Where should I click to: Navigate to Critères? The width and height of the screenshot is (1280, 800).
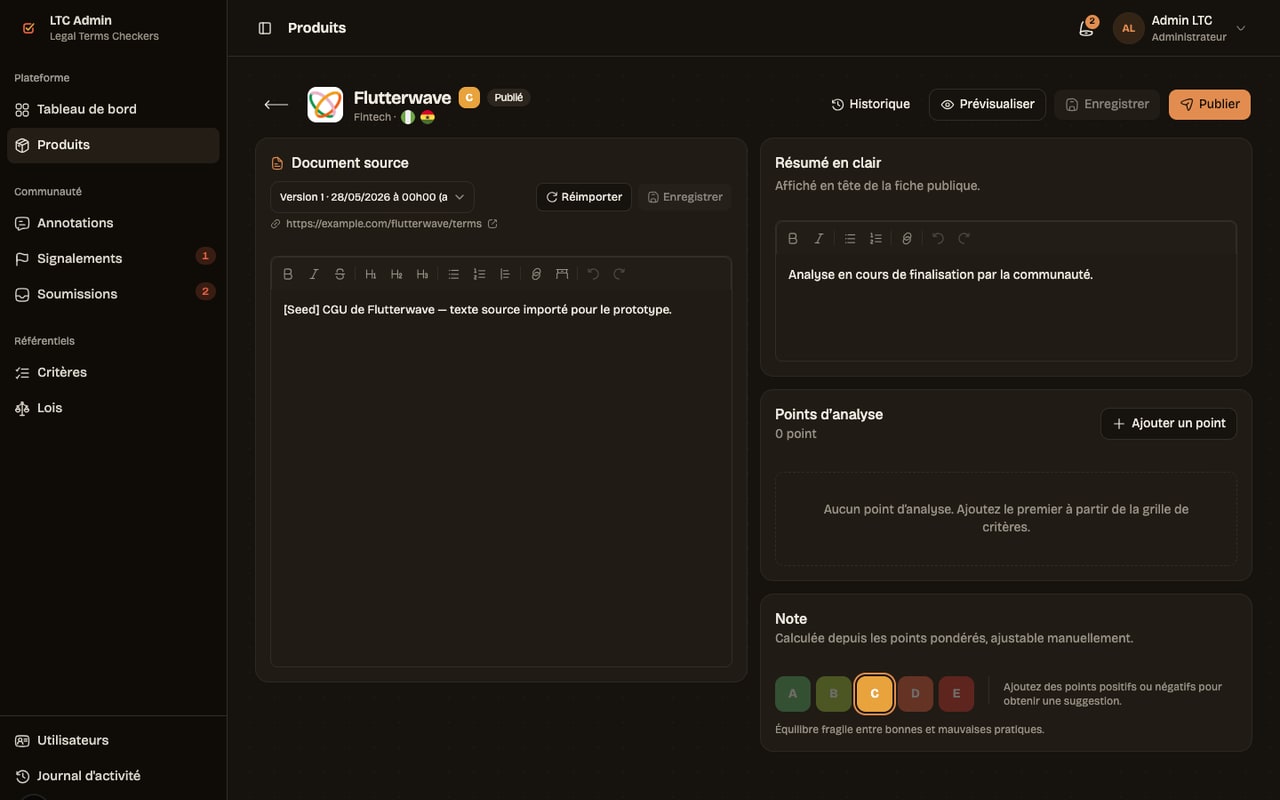113,372
